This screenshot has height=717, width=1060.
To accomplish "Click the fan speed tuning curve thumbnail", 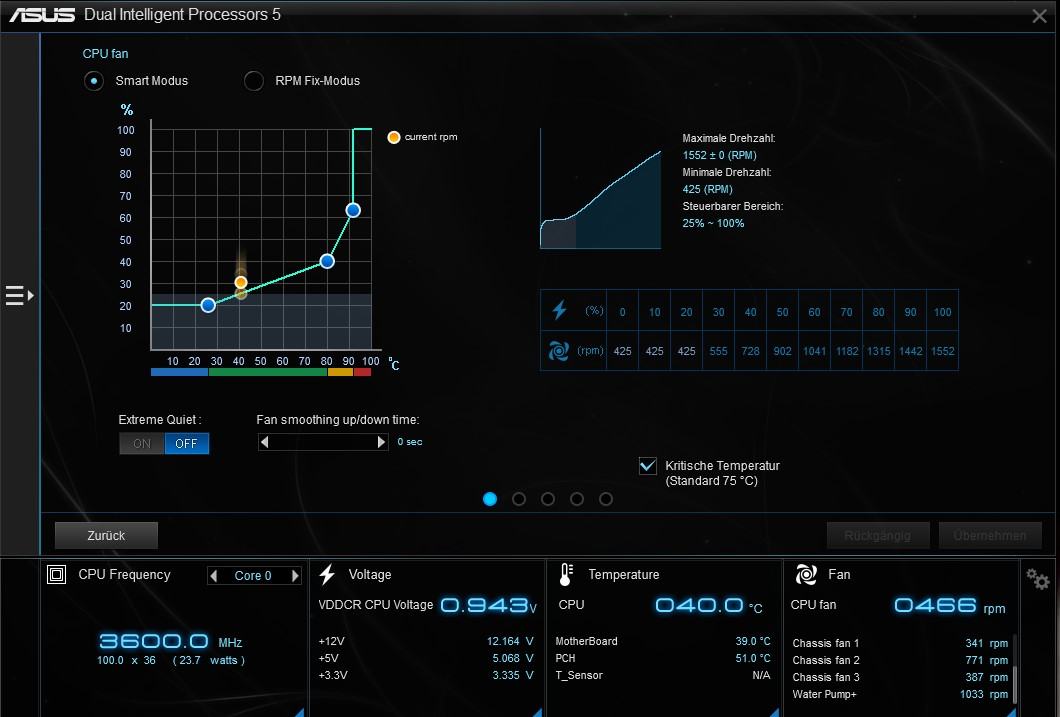I will tap(600, 189).
